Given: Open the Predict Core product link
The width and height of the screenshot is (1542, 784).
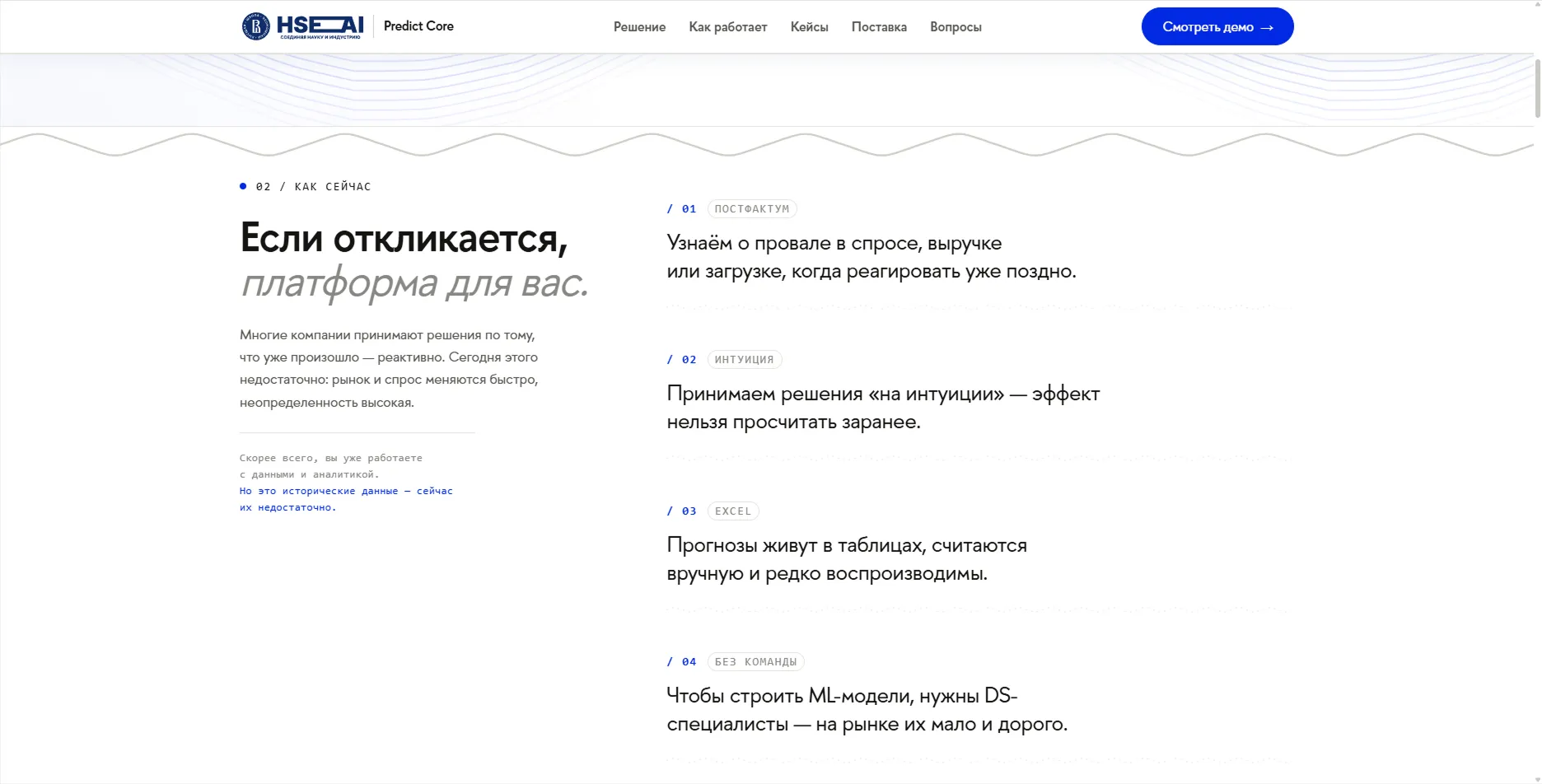Looking at the screenshot, I should 418,26.
